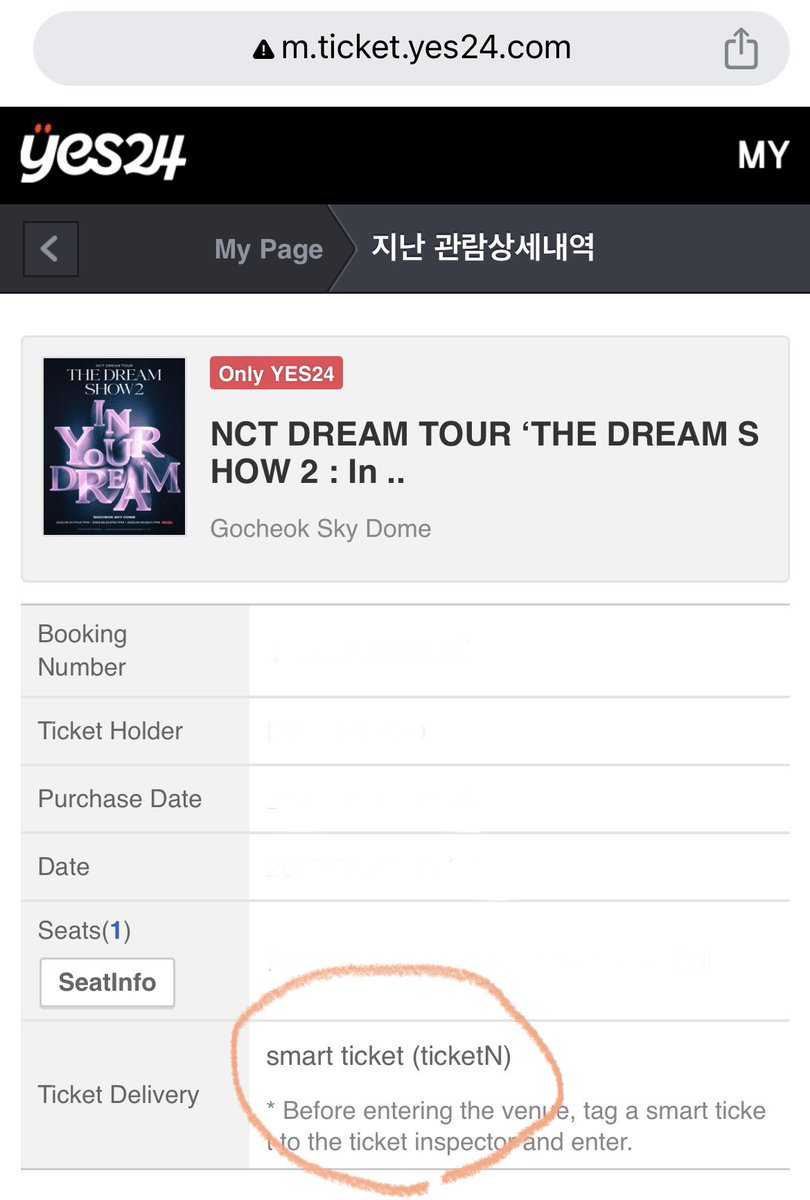Viewport: 810px width, 1200px height.
Task: Tap the Purchase Date row label
Action: [120, 799]
